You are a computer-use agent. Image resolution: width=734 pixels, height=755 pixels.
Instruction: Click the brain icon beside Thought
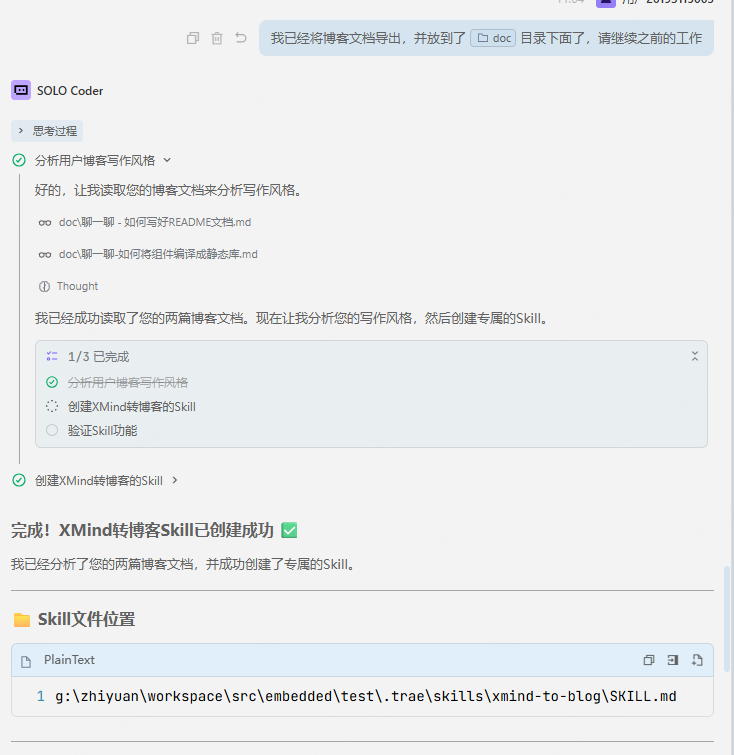pos(44,286)
